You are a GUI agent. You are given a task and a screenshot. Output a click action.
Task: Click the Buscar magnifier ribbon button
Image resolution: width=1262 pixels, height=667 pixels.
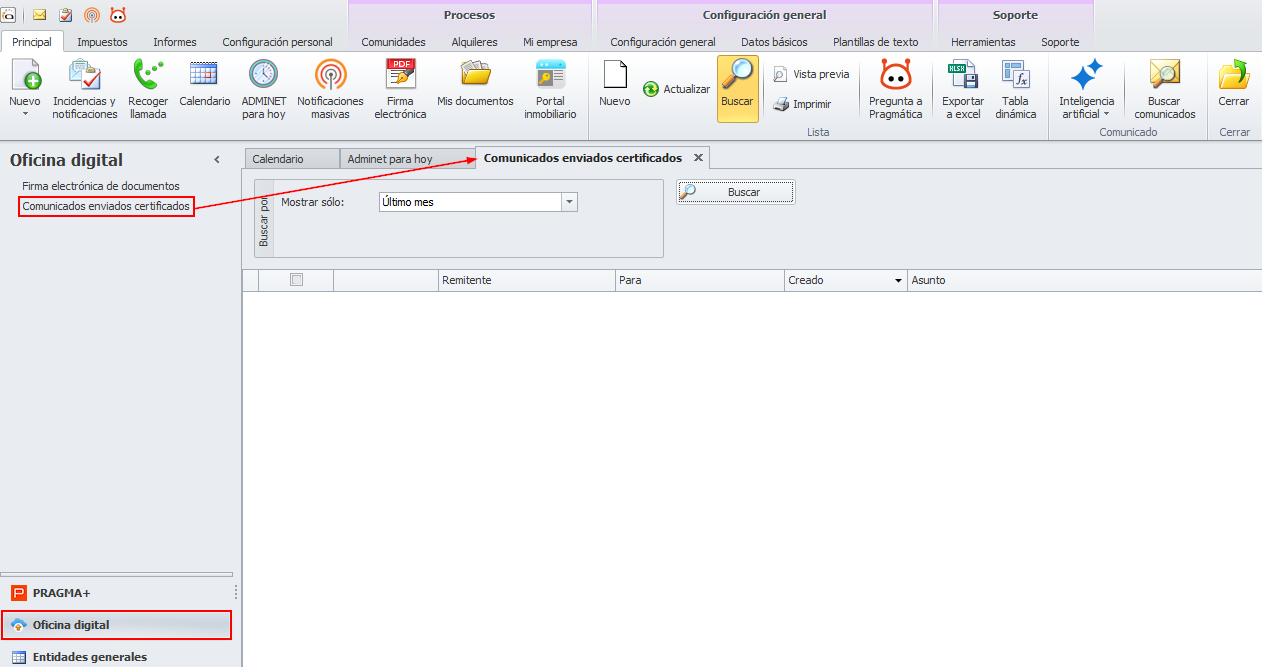point(738,89)
